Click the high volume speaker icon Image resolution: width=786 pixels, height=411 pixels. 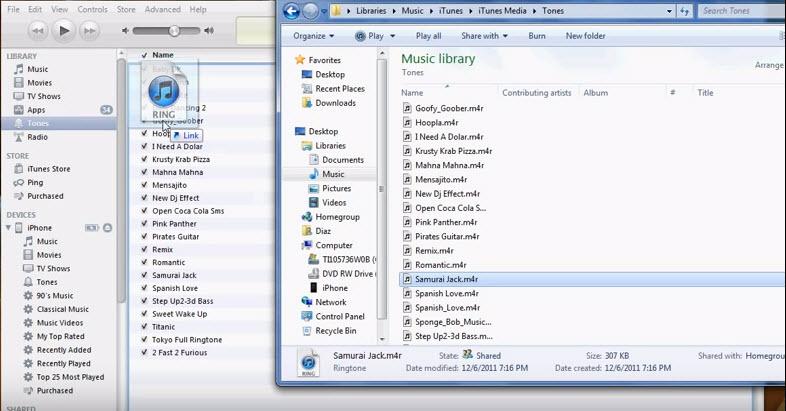click(x=209, y=31)
